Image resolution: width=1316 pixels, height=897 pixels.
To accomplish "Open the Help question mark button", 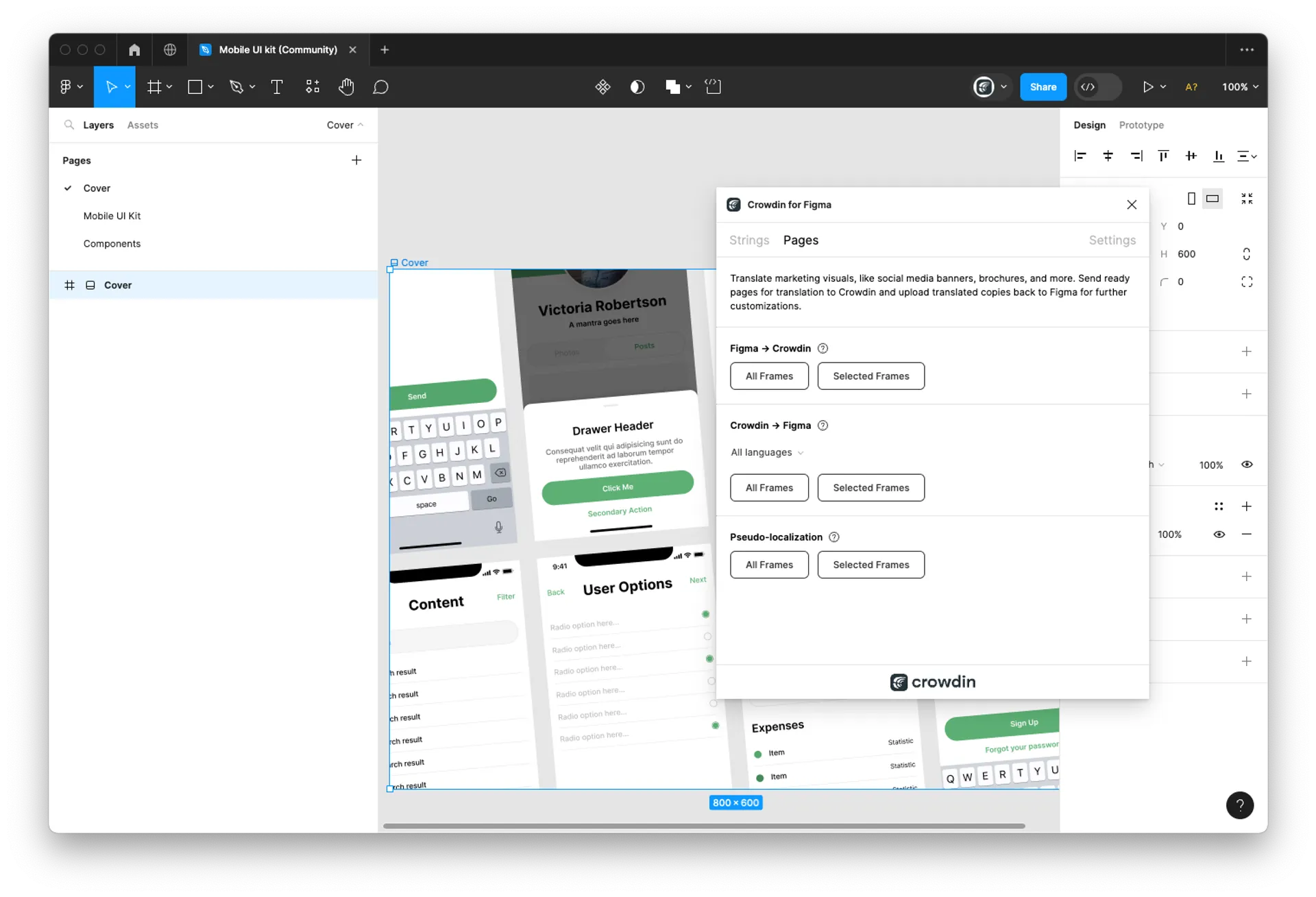I will pyautogui.click(x=1240, y=805).
